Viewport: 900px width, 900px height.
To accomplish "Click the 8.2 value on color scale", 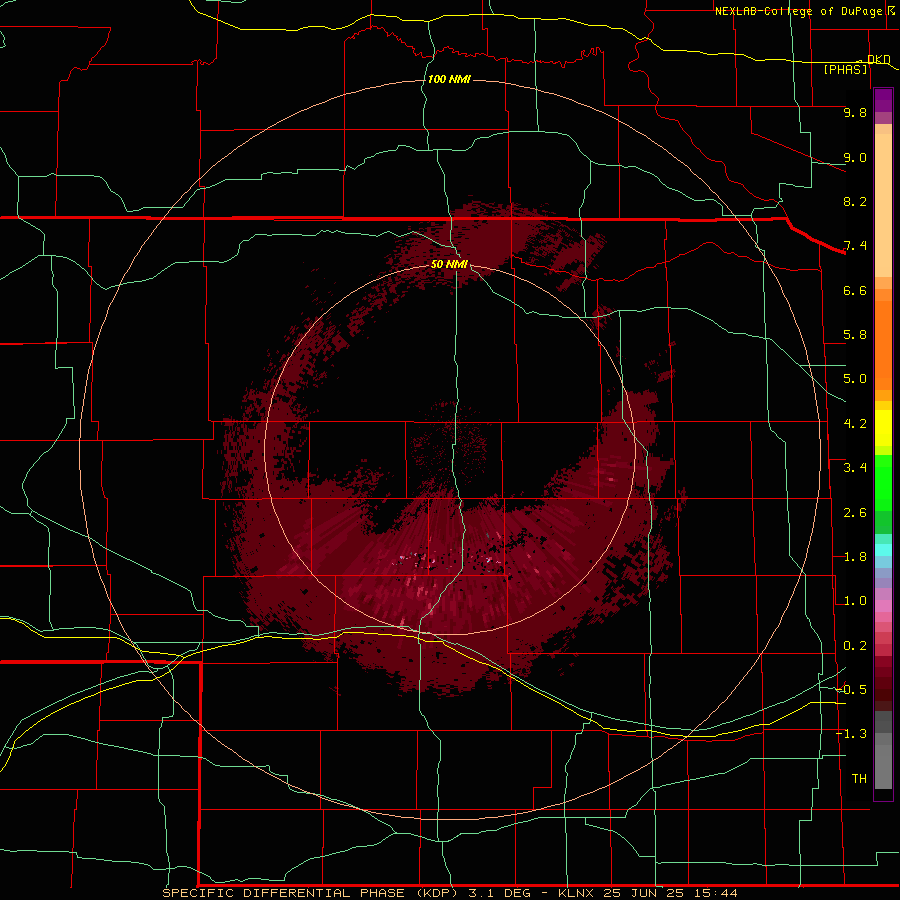I will [x=855, y=201].
